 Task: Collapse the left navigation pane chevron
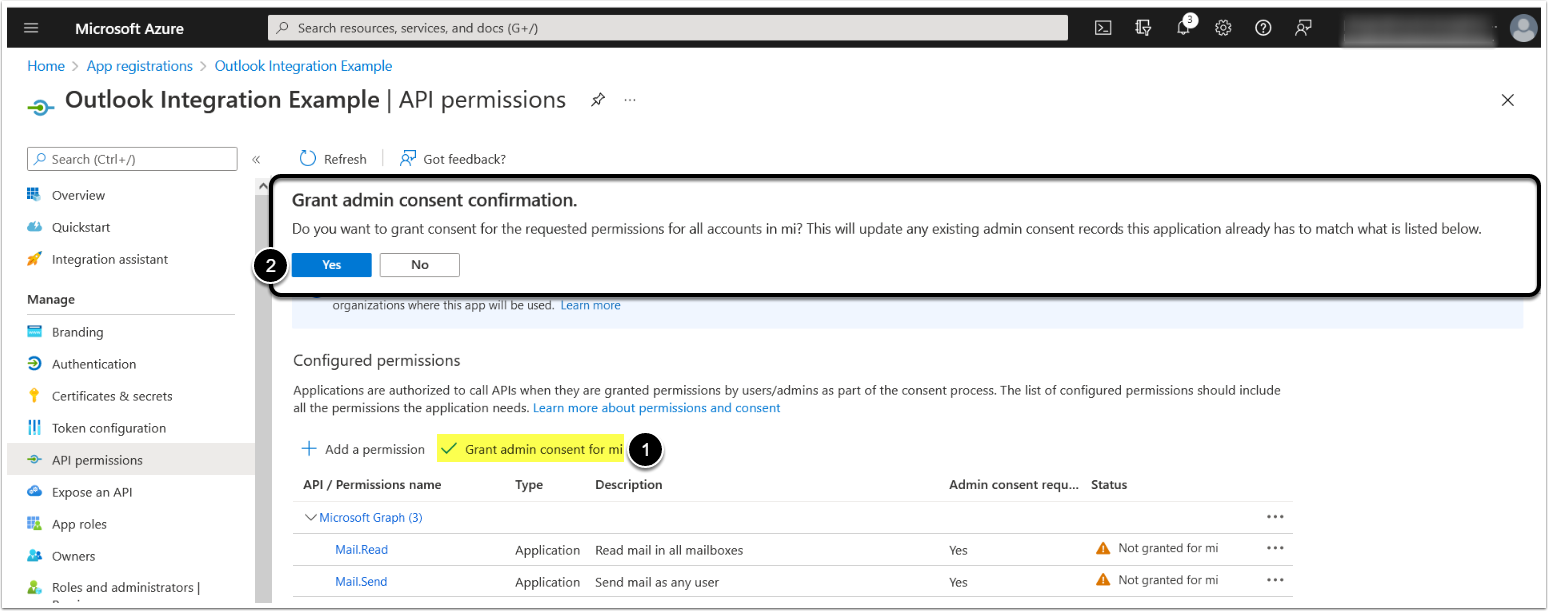coord(256,159)
